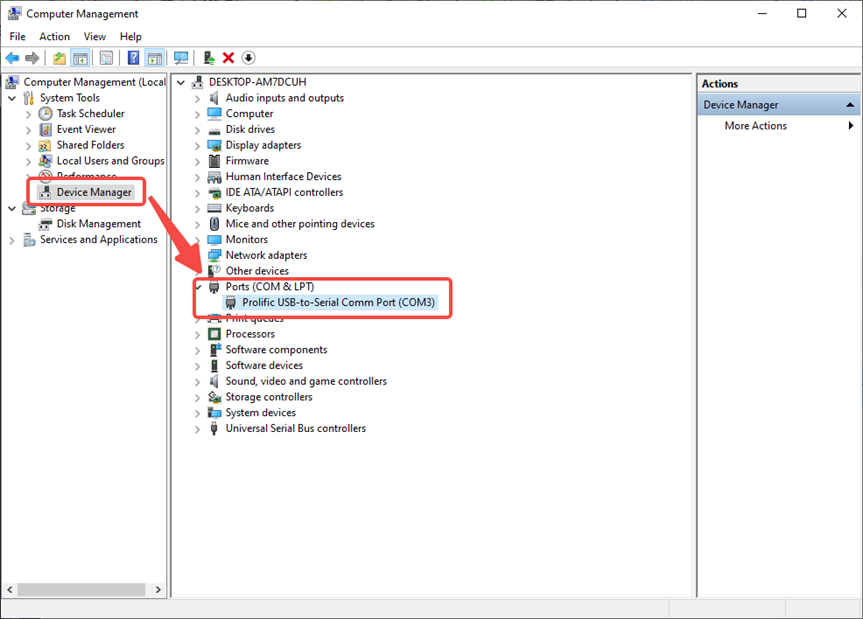The image size is (863, 619).
Task: Toggle Show/Hide Console Tree toolbar button
Action: [80, 58]
